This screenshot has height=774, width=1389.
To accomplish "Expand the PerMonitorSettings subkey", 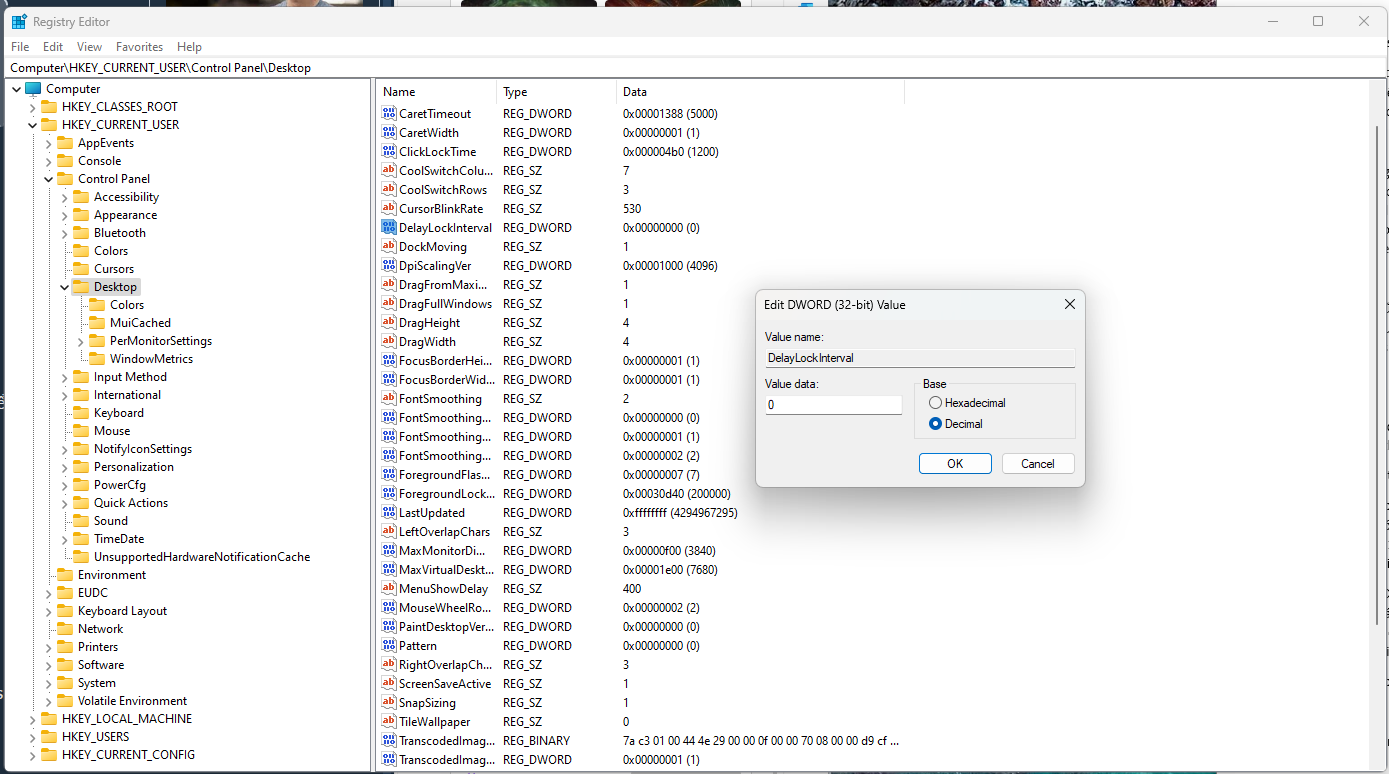I will [81, 341].
